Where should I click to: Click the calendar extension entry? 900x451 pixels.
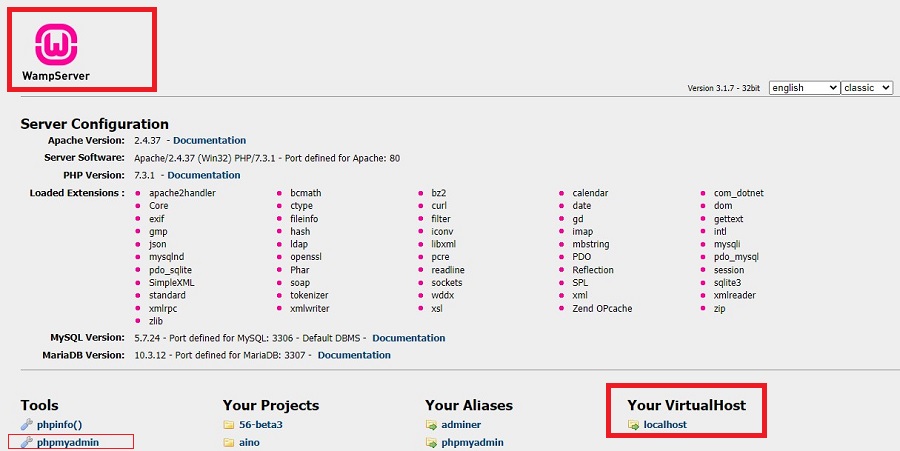590,193
